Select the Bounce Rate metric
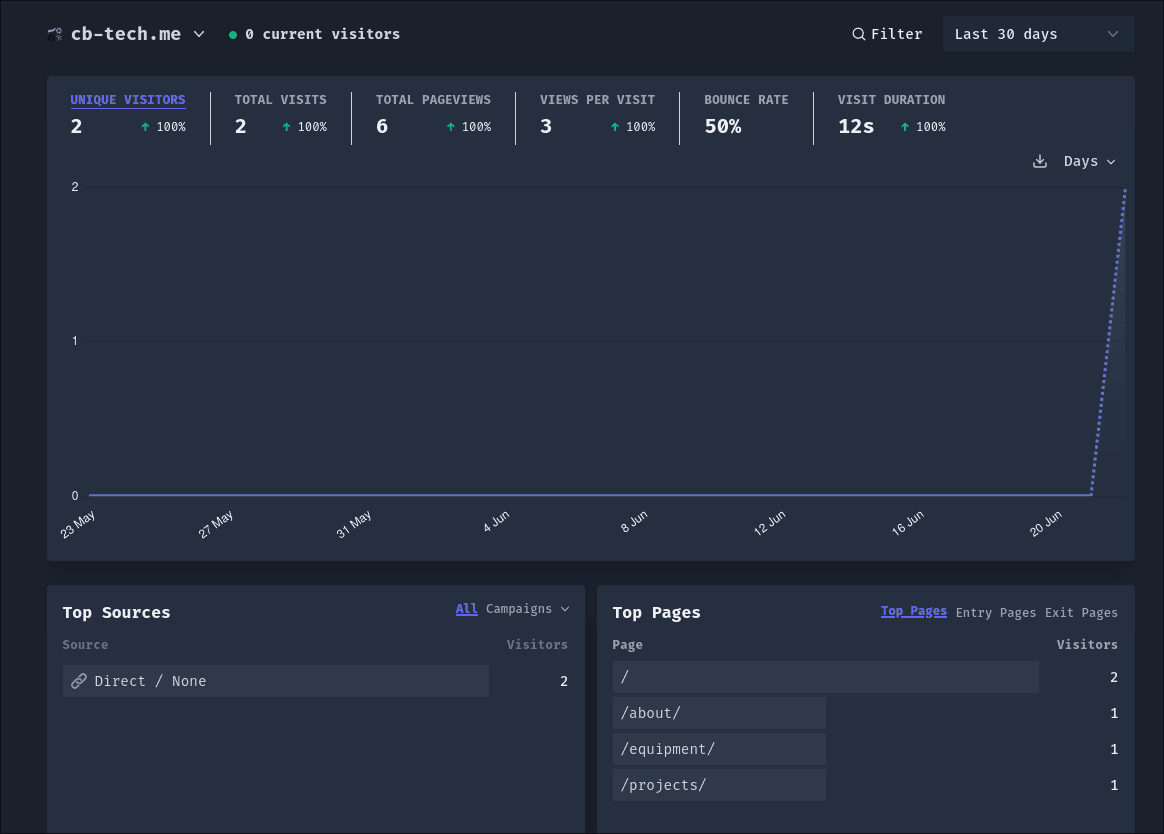 746,100
